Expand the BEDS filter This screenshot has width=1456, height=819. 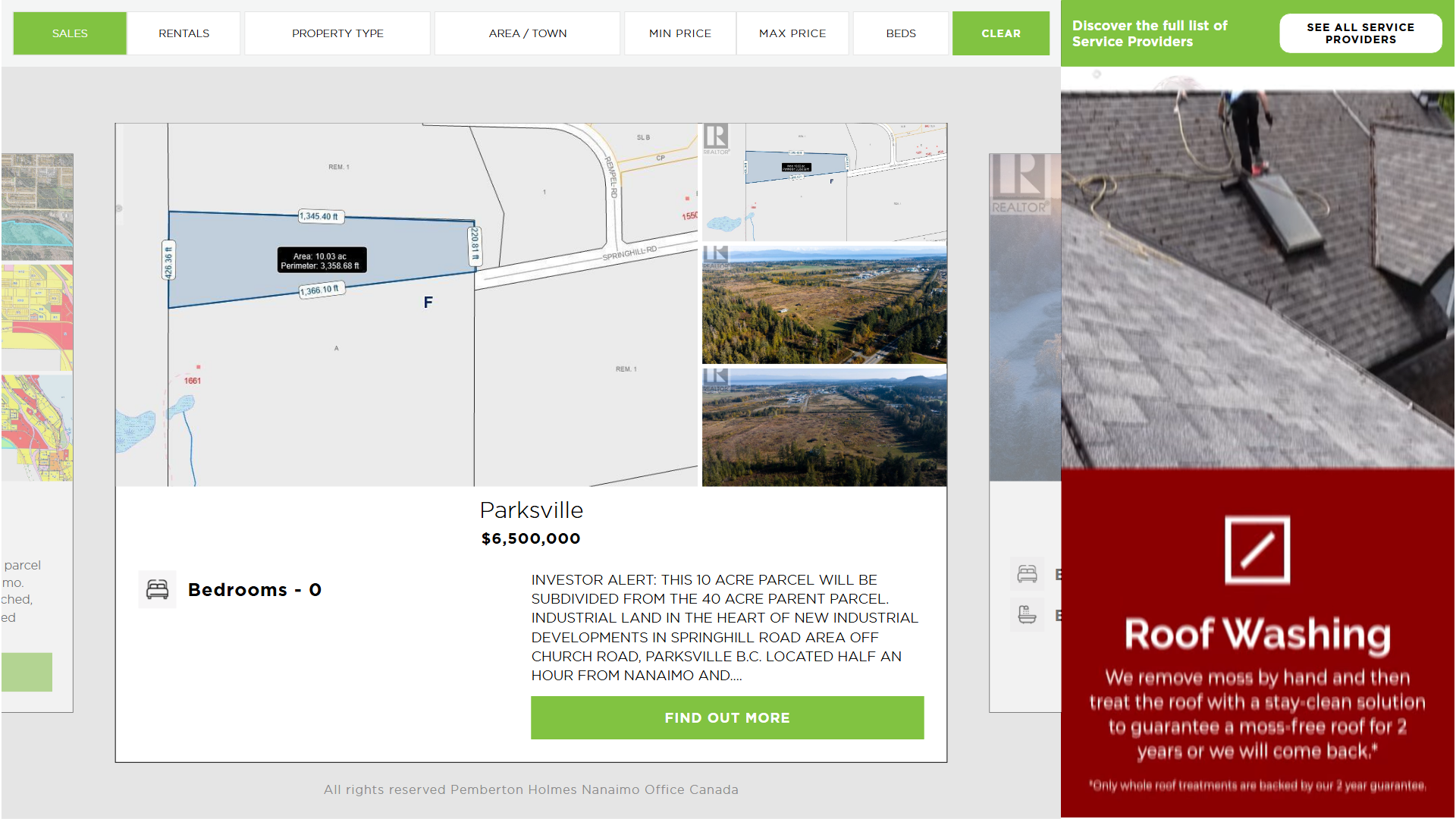[x=900, y=33]
